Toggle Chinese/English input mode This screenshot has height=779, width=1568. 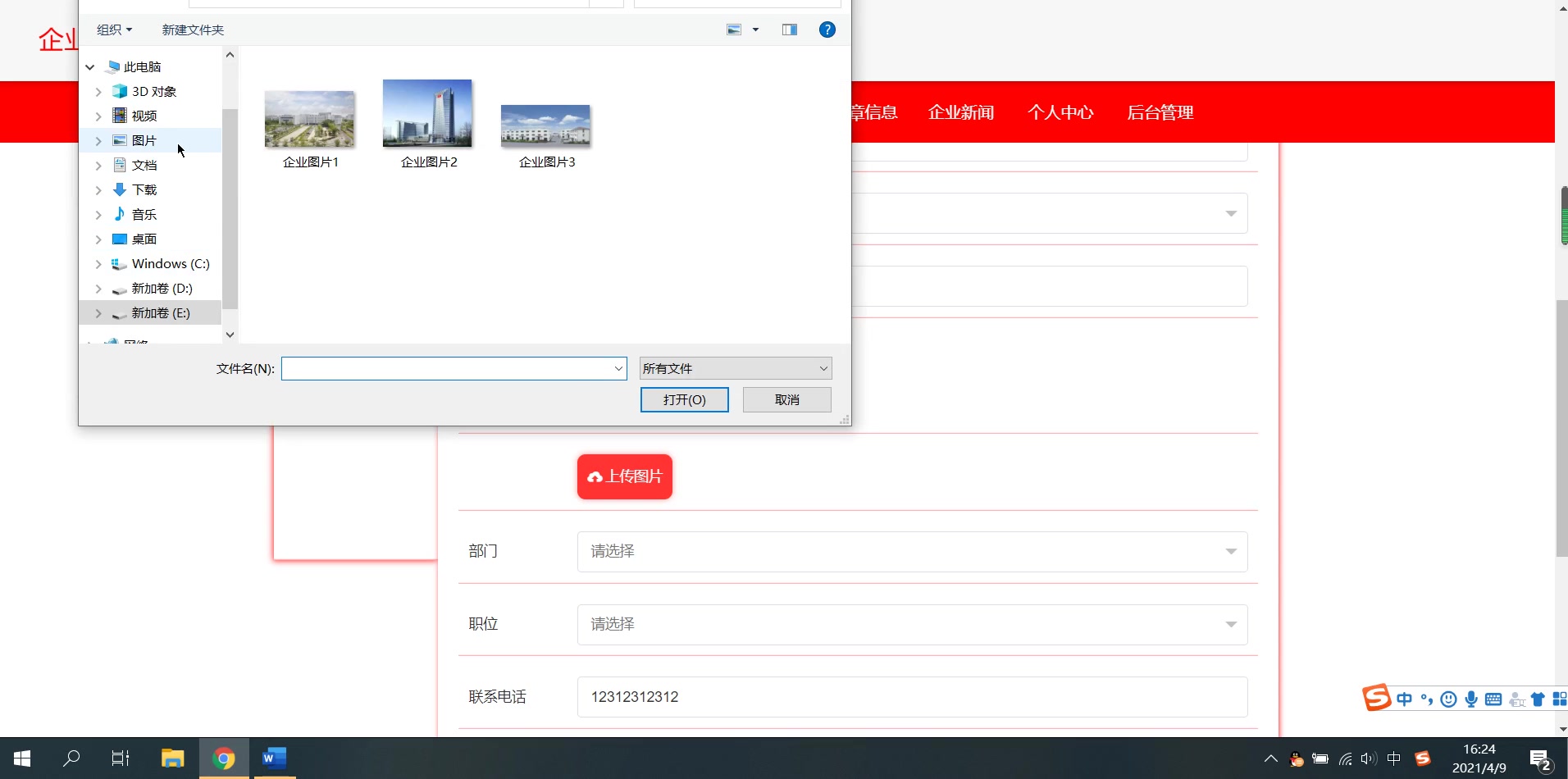pyautogui.click(x=1405, y=699)
